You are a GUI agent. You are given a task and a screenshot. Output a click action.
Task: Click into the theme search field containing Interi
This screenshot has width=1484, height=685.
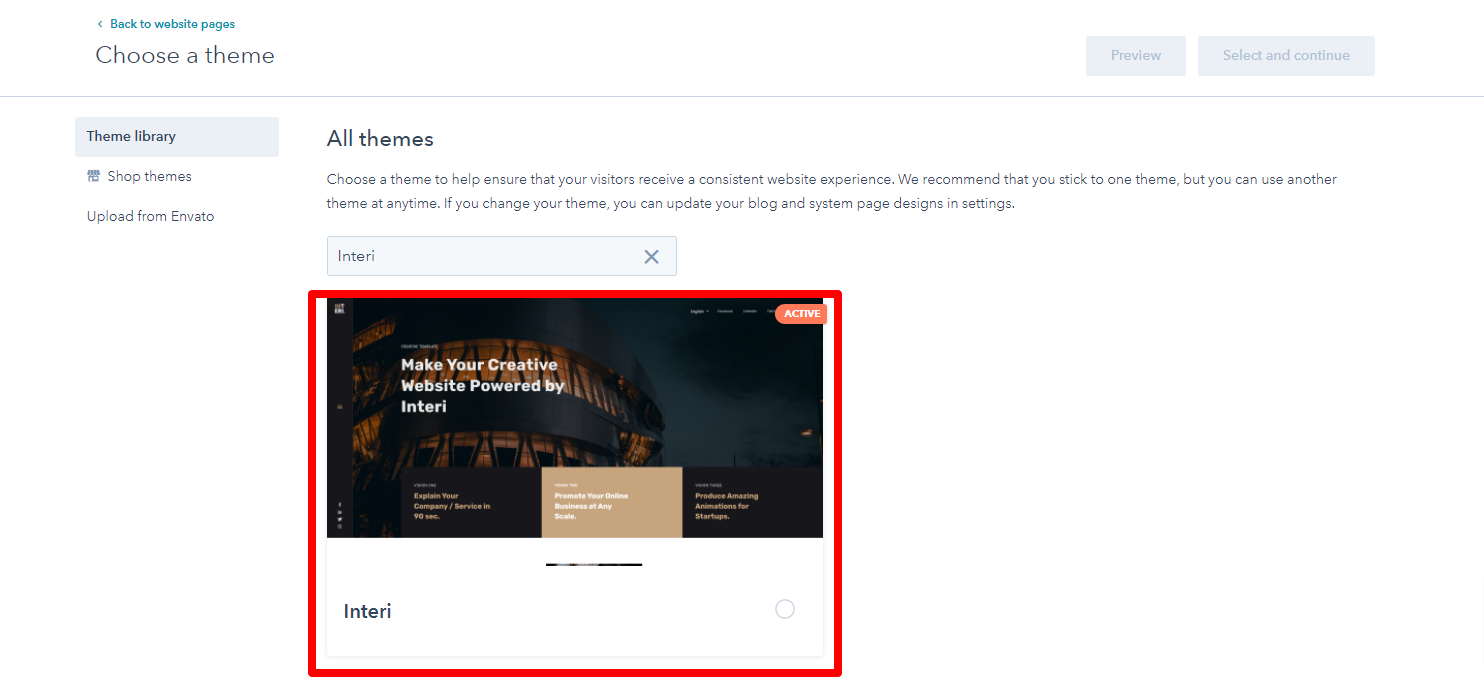coord(480,257)
